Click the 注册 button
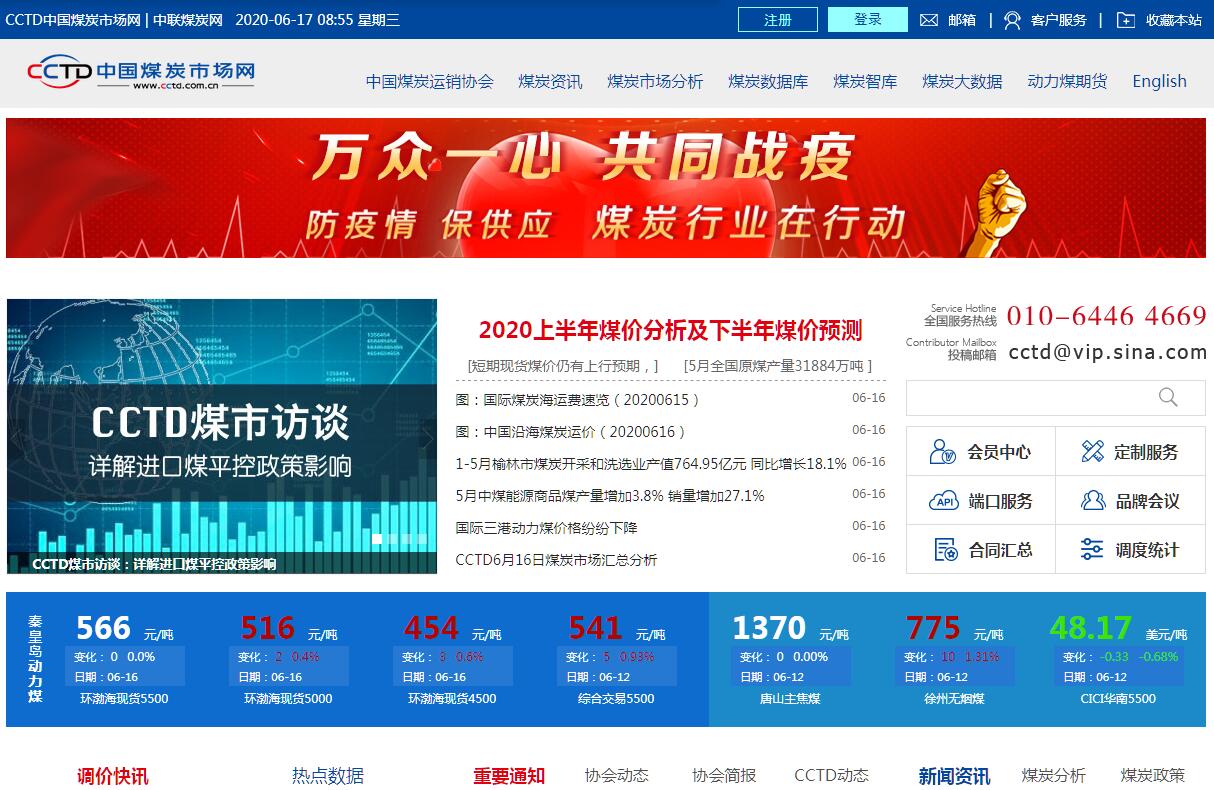 pos(777,20)
